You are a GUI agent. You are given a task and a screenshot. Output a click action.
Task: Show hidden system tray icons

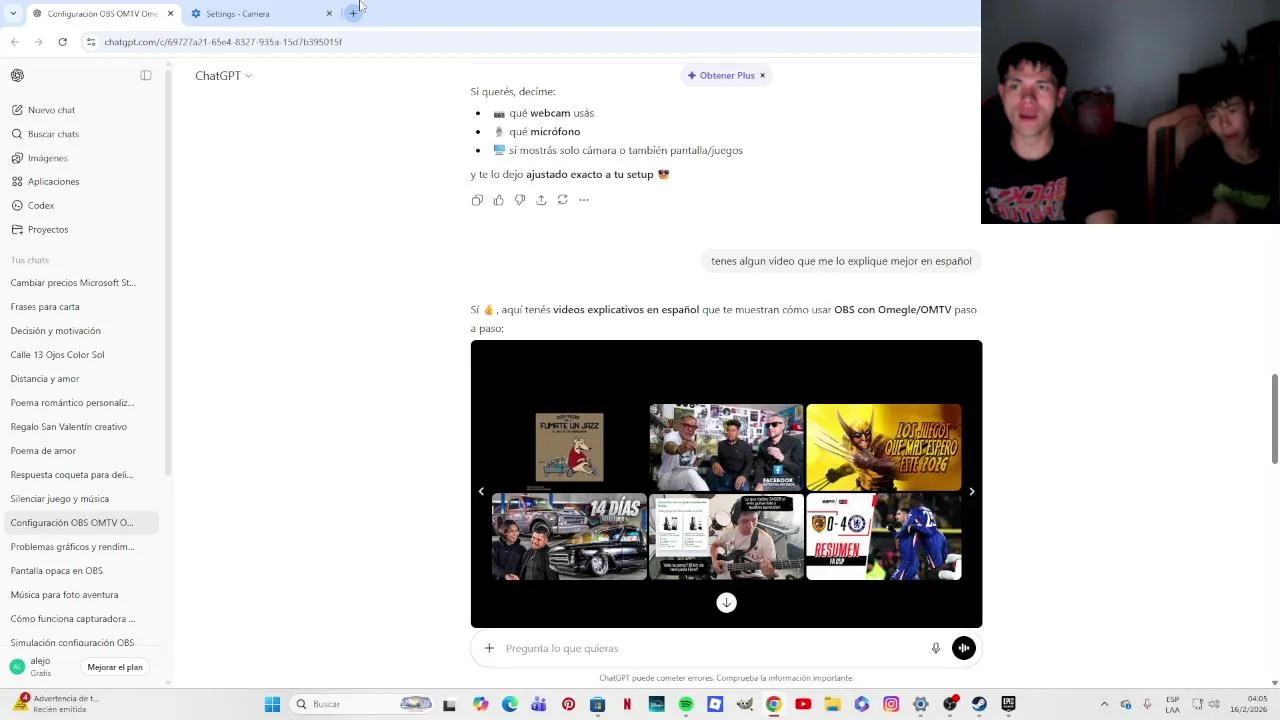click(x=1104, y=704)
